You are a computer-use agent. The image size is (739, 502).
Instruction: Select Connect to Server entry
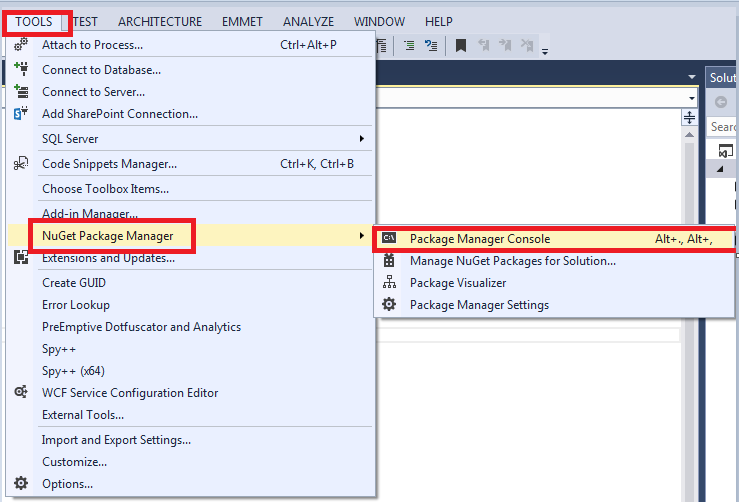[x=191, y=92]
